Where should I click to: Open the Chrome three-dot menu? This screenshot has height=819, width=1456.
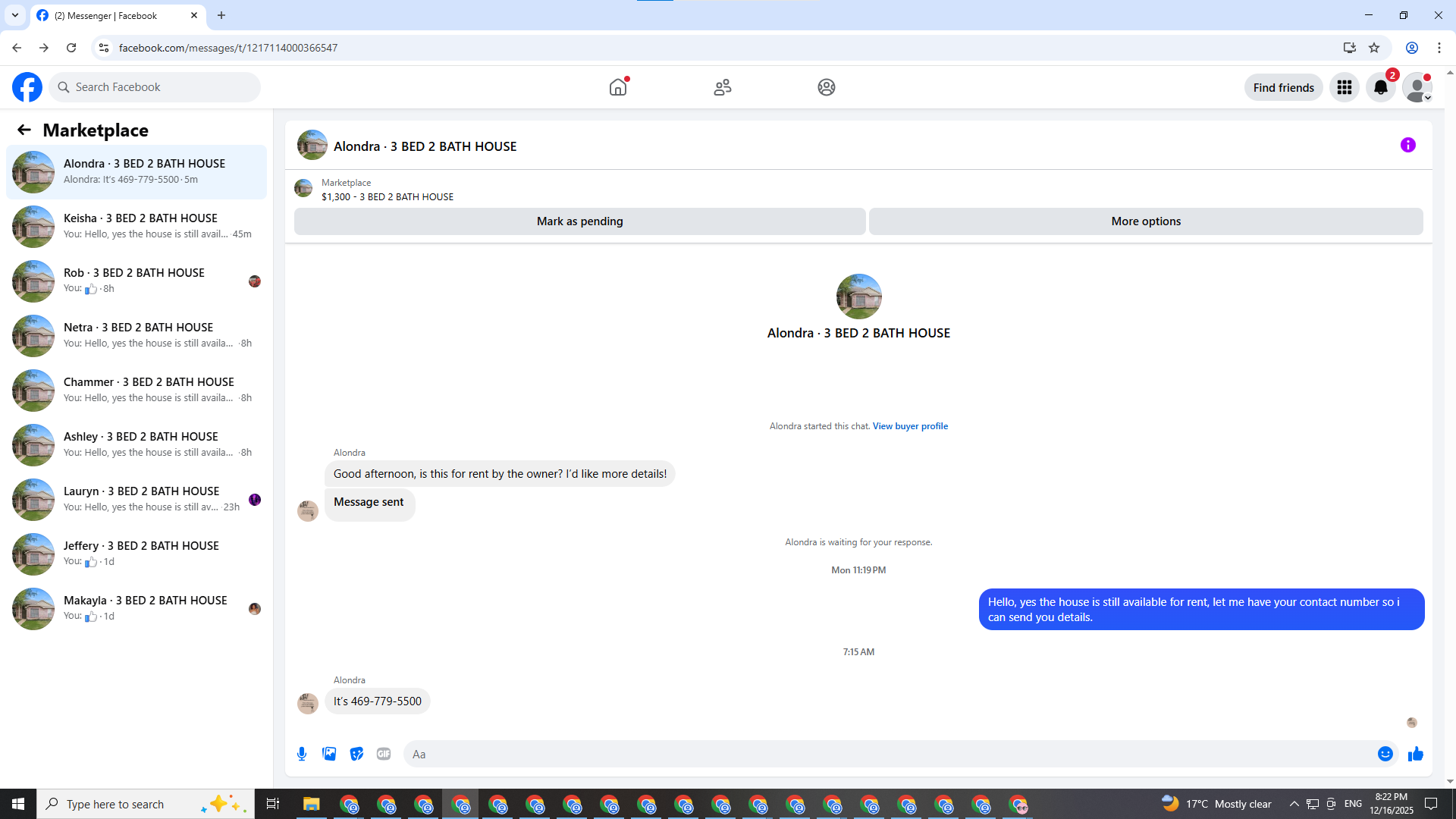coord(1439,48)
